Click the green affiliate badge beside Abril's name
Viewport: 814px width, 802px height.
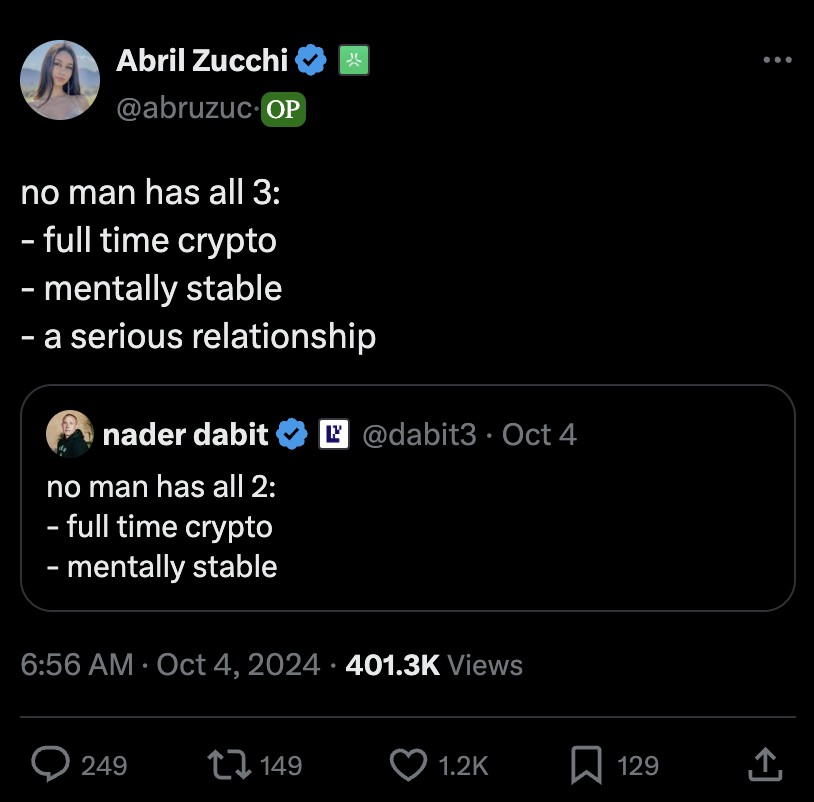[355, 61]
